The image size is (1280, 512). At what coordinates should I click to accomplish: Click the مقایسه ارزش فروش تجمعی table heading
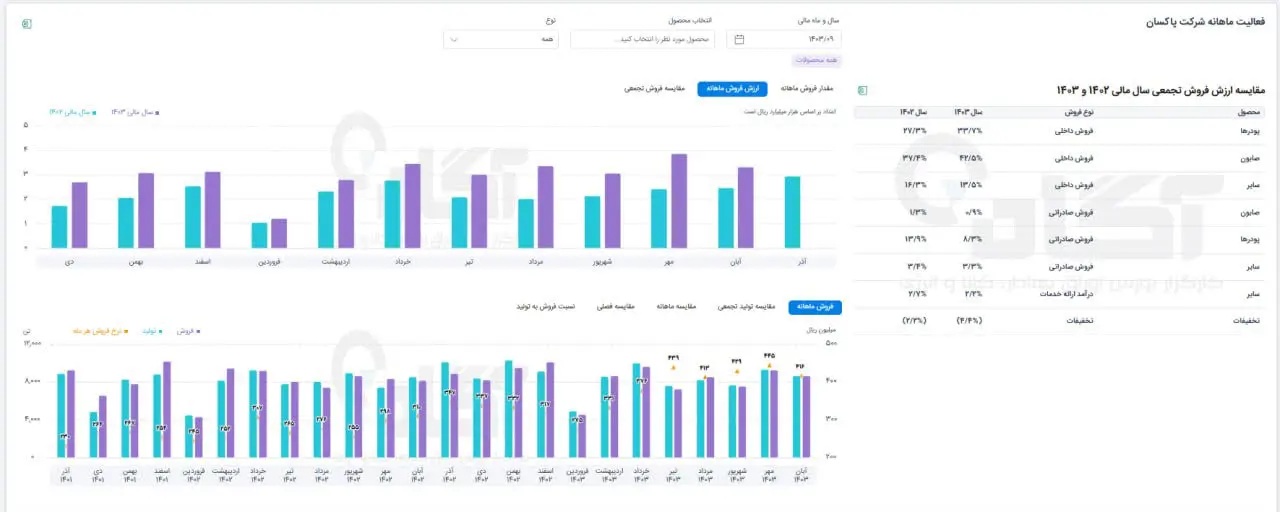1160,91
